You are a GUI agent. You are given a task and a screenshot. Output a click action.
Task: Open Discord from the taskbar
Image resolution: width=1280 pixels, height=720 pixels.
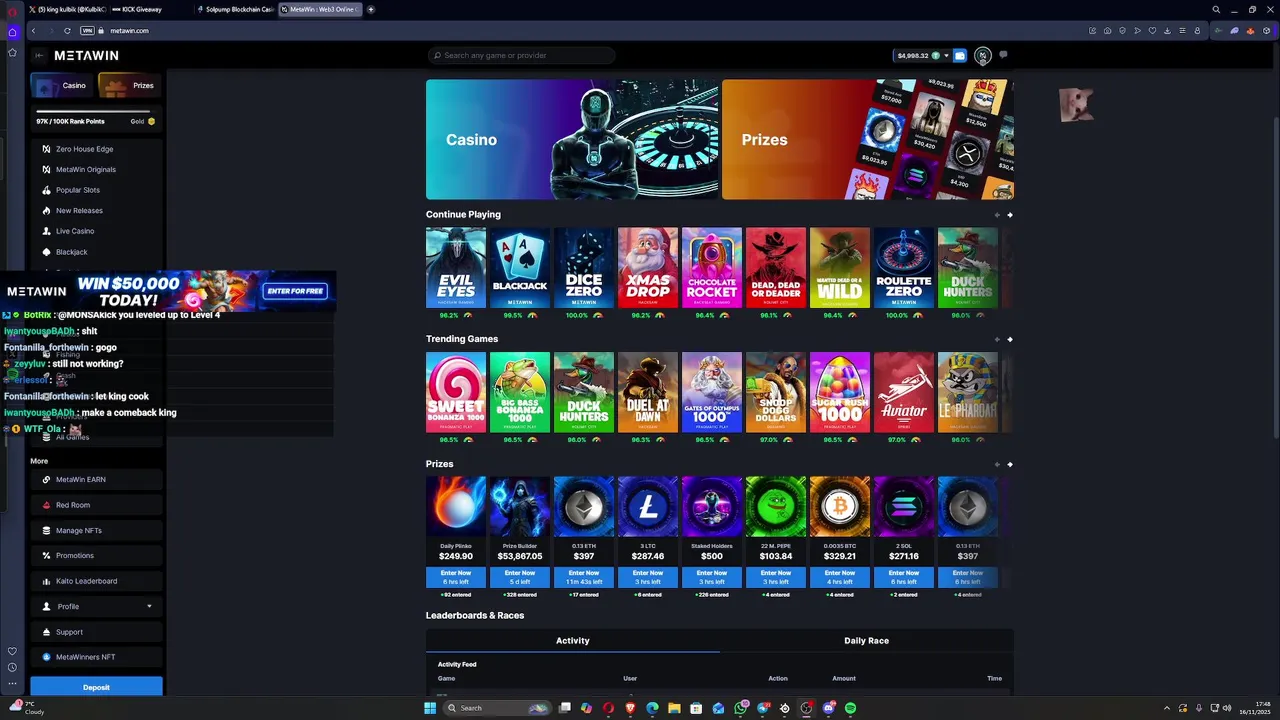tap(829, 708)
